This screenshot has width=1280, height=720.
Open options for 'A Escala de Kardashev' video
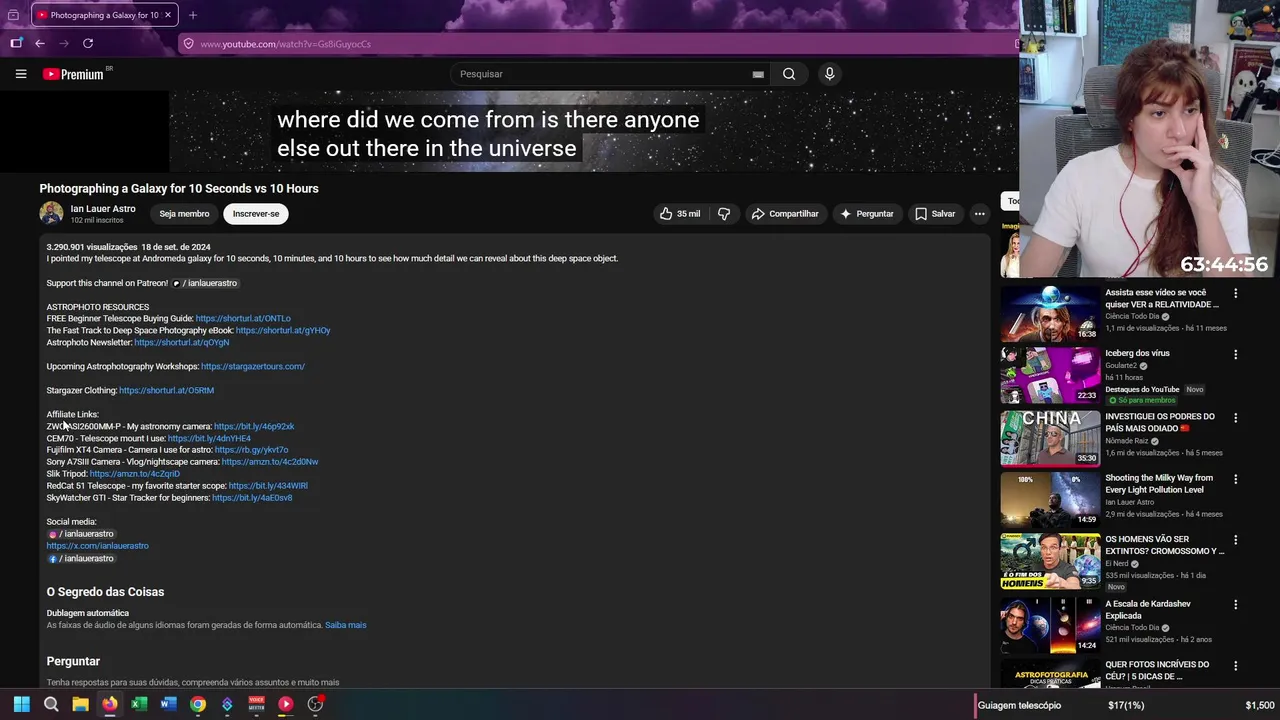pyautogui.click(x=1235, y=606)
